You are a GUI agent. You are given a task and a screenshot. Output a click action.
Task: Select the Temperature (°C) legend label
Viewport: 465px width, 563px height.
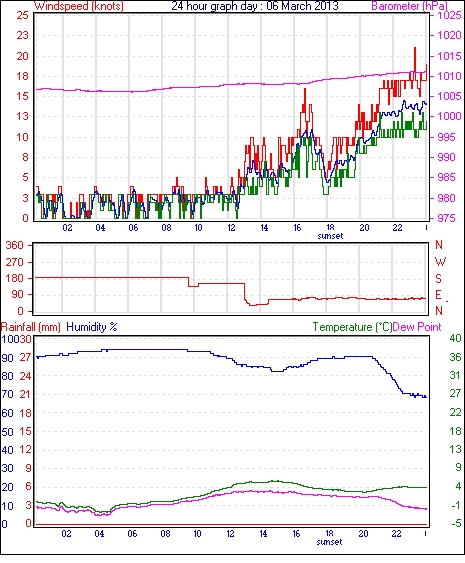pos(352,327)
